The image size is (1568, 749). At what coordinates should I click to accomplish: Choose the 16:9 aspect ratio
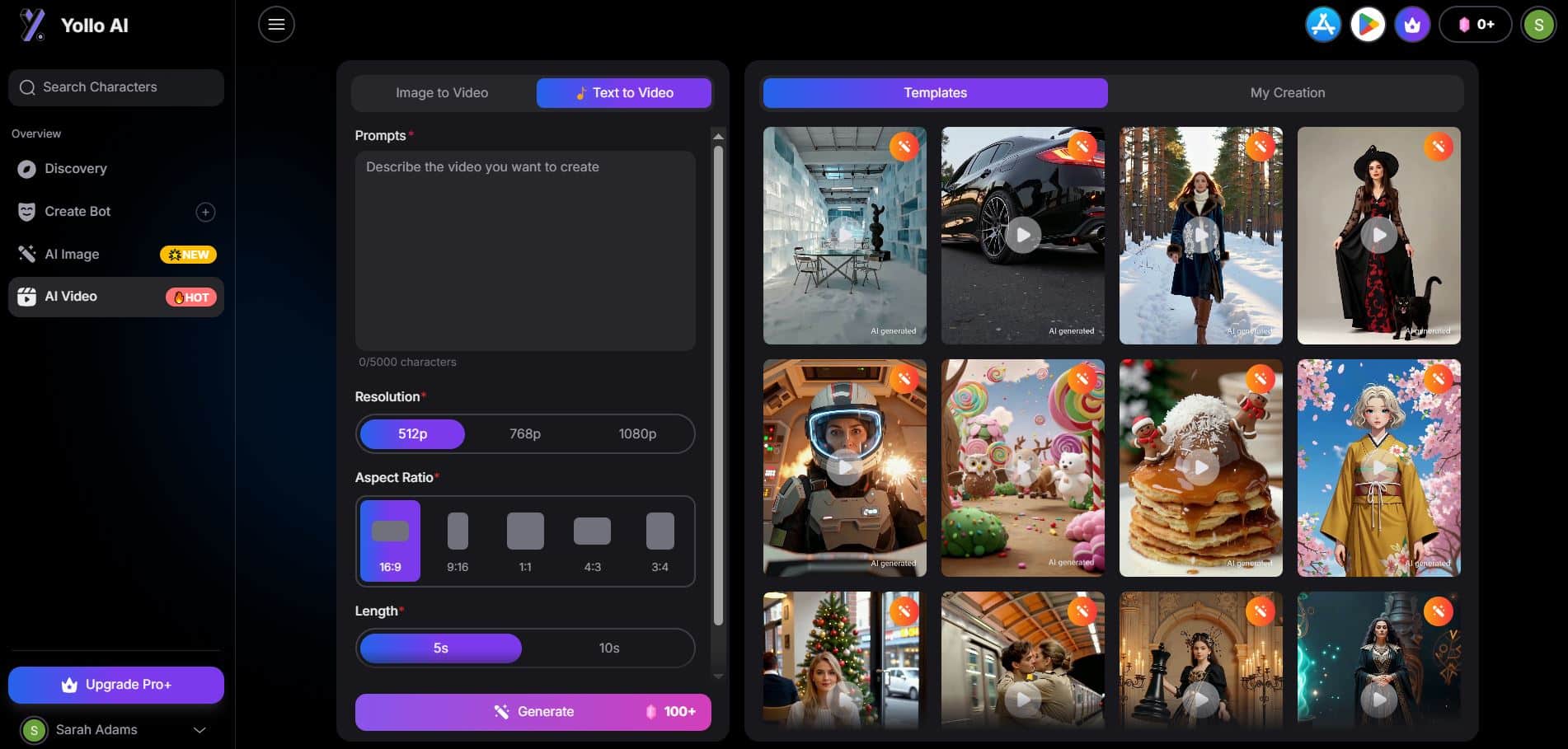click(390, 541)
